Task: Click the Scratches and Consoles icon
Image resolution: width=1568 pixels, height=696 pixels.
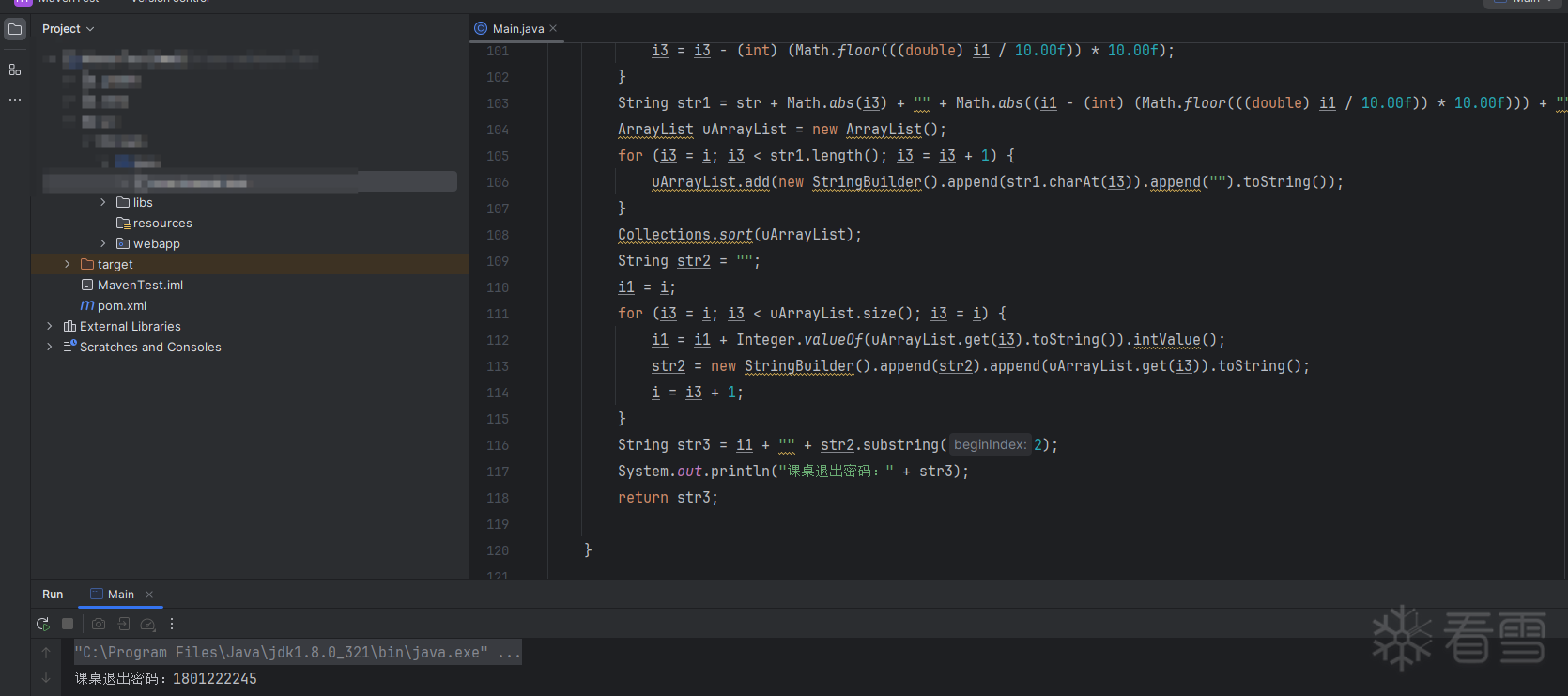Action: point(69,347)
